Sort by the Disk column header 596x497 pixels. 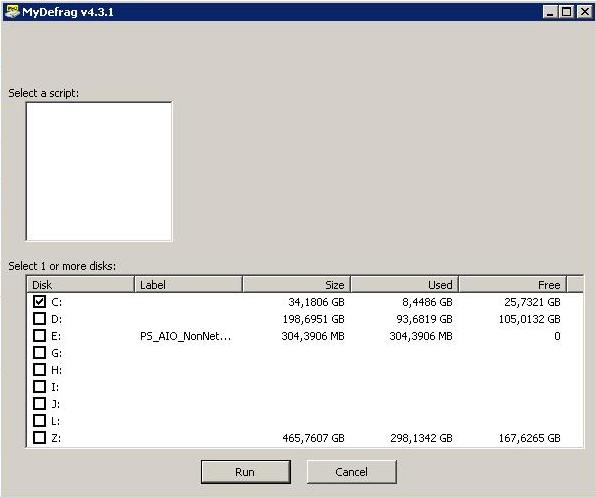pyautogui.click(x=81, y=285)
